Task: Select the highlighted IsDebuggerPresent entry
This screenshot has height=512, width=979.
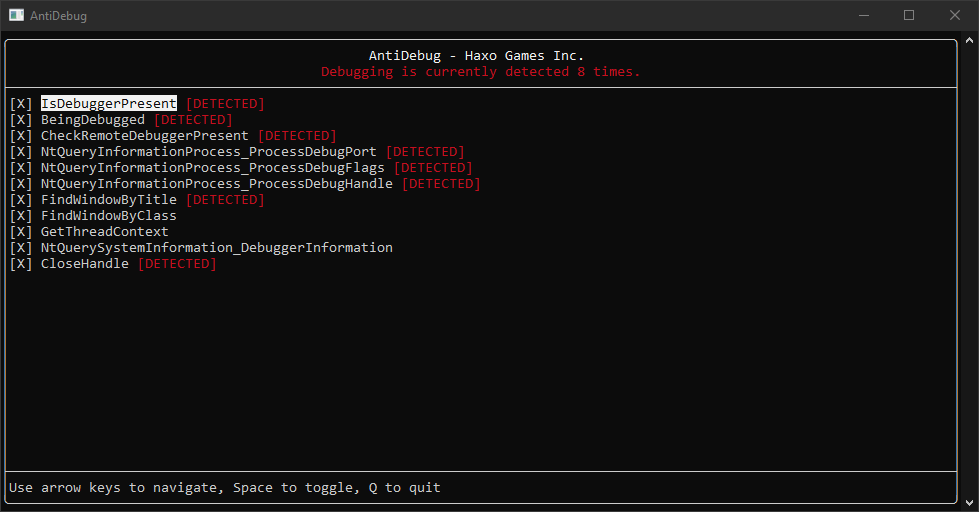Action: click(x=109, y=104)
